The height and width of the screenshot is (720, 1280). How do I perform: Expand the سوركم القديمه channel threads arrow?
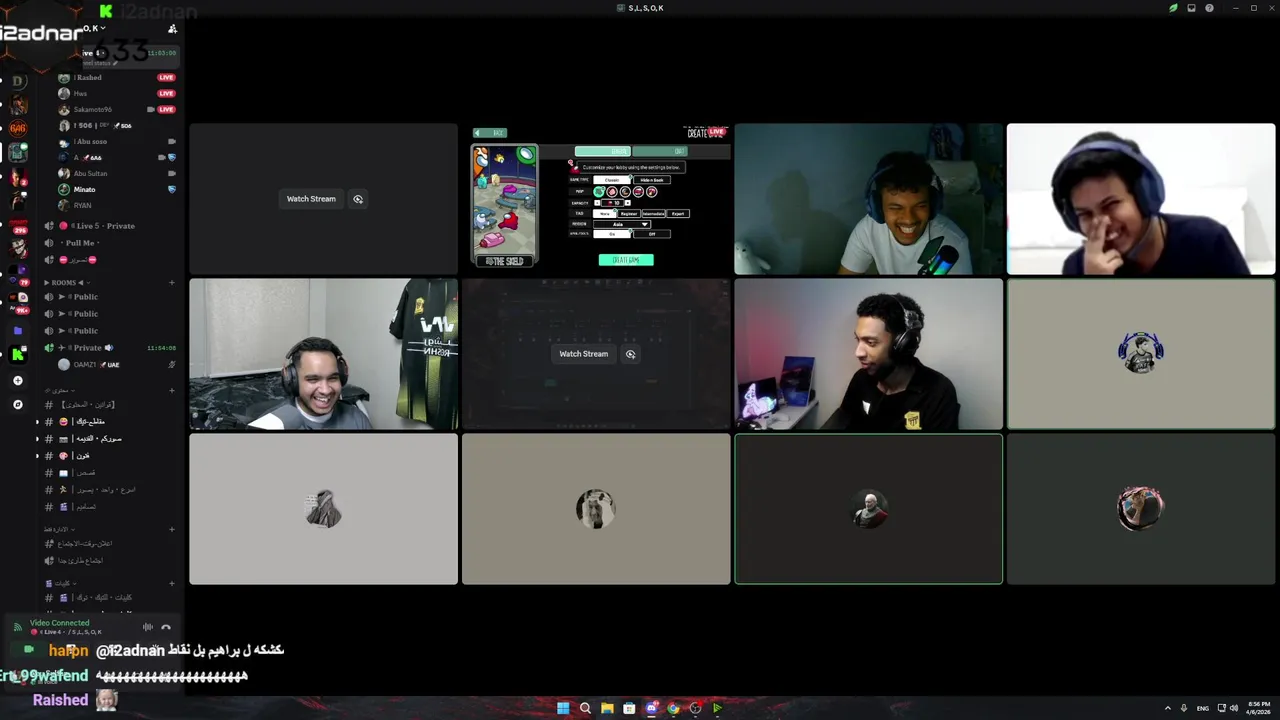tap(38, 439)
